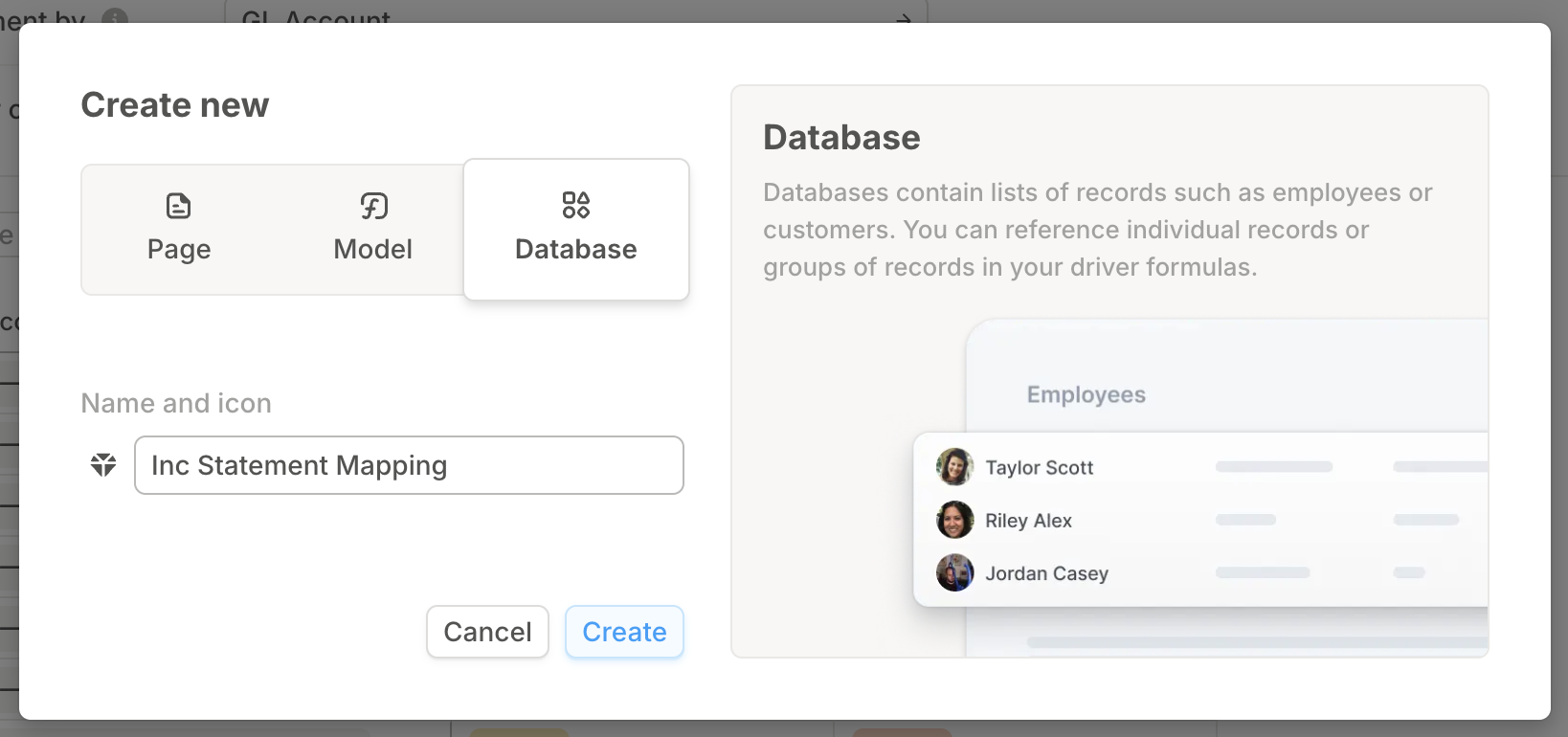Click the Taylor Scott avatar in the preview
Screen dimensions: 1568x737
[954, 467]
